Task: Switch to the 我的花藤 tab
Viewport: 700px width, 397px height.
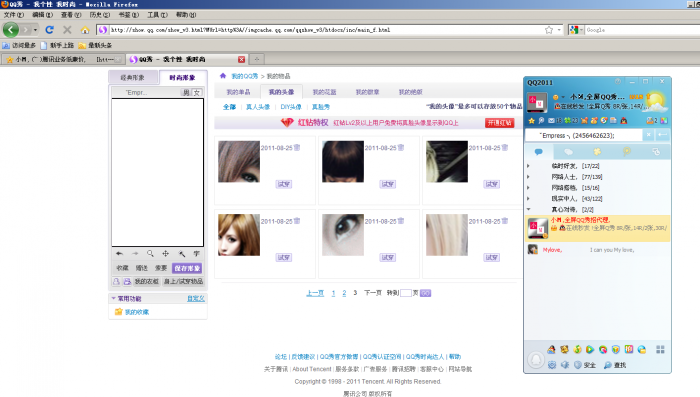Action: click(324, 92)
